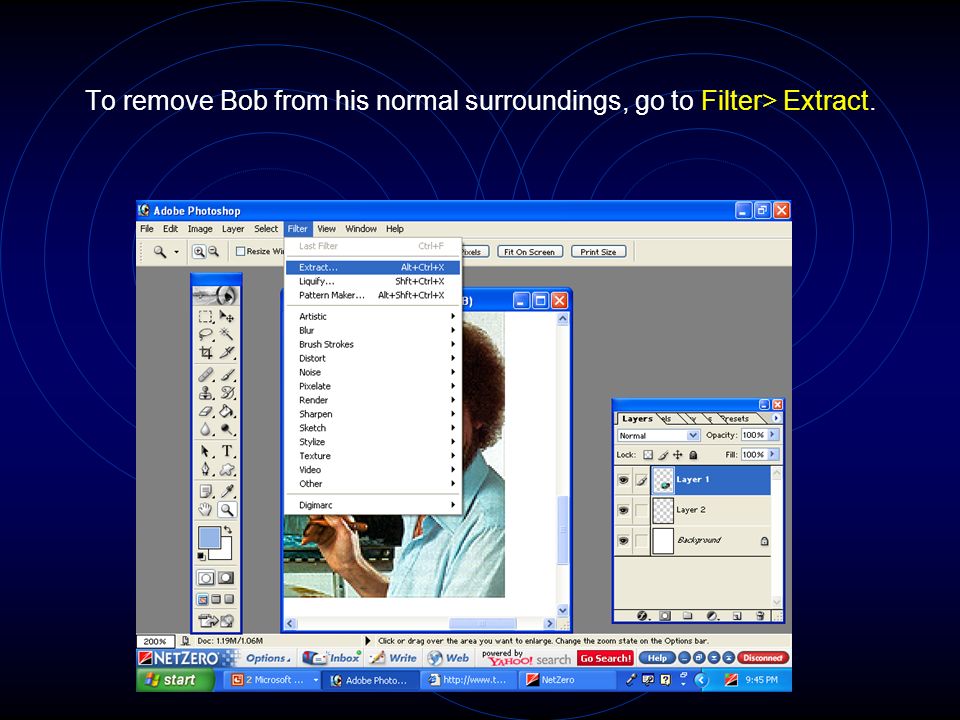Select the Slice tool
The height and width of the screenshot is (720, 960).
click(x=227, y=352)
